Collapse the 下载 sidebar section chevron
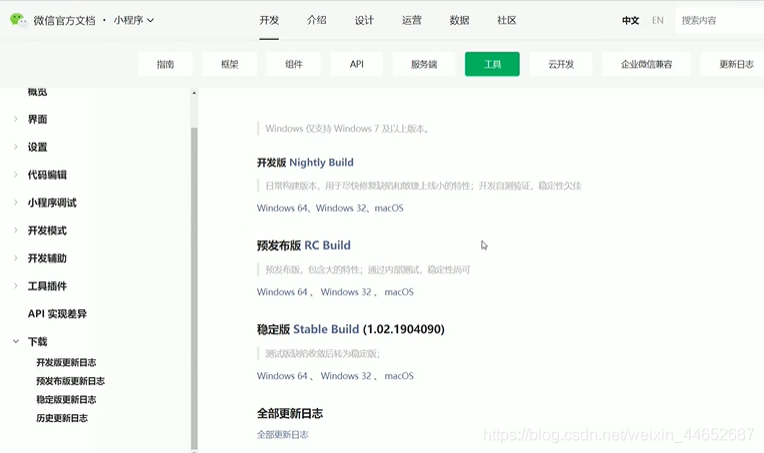This screenshot has height=453, width=764. pos(16,341)
